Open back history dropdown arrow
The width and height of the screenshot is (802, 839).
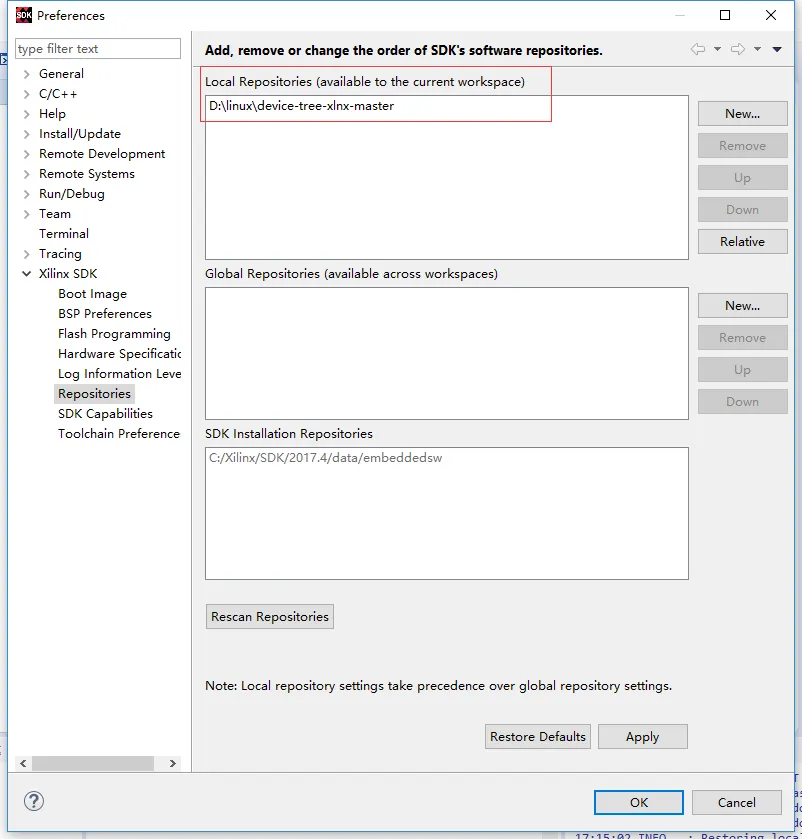[x=717, y=49]
